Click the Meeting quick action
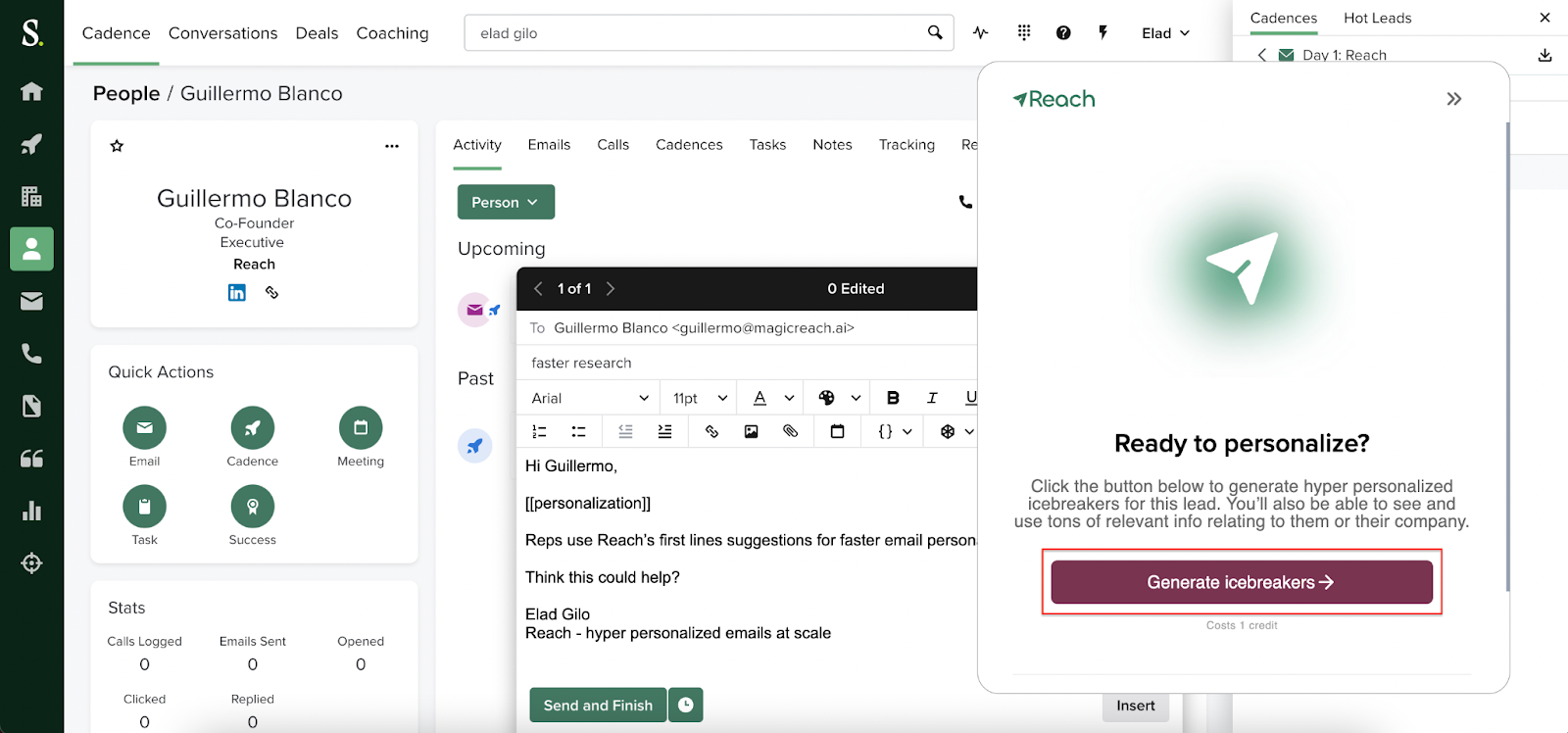 (361, 427)
